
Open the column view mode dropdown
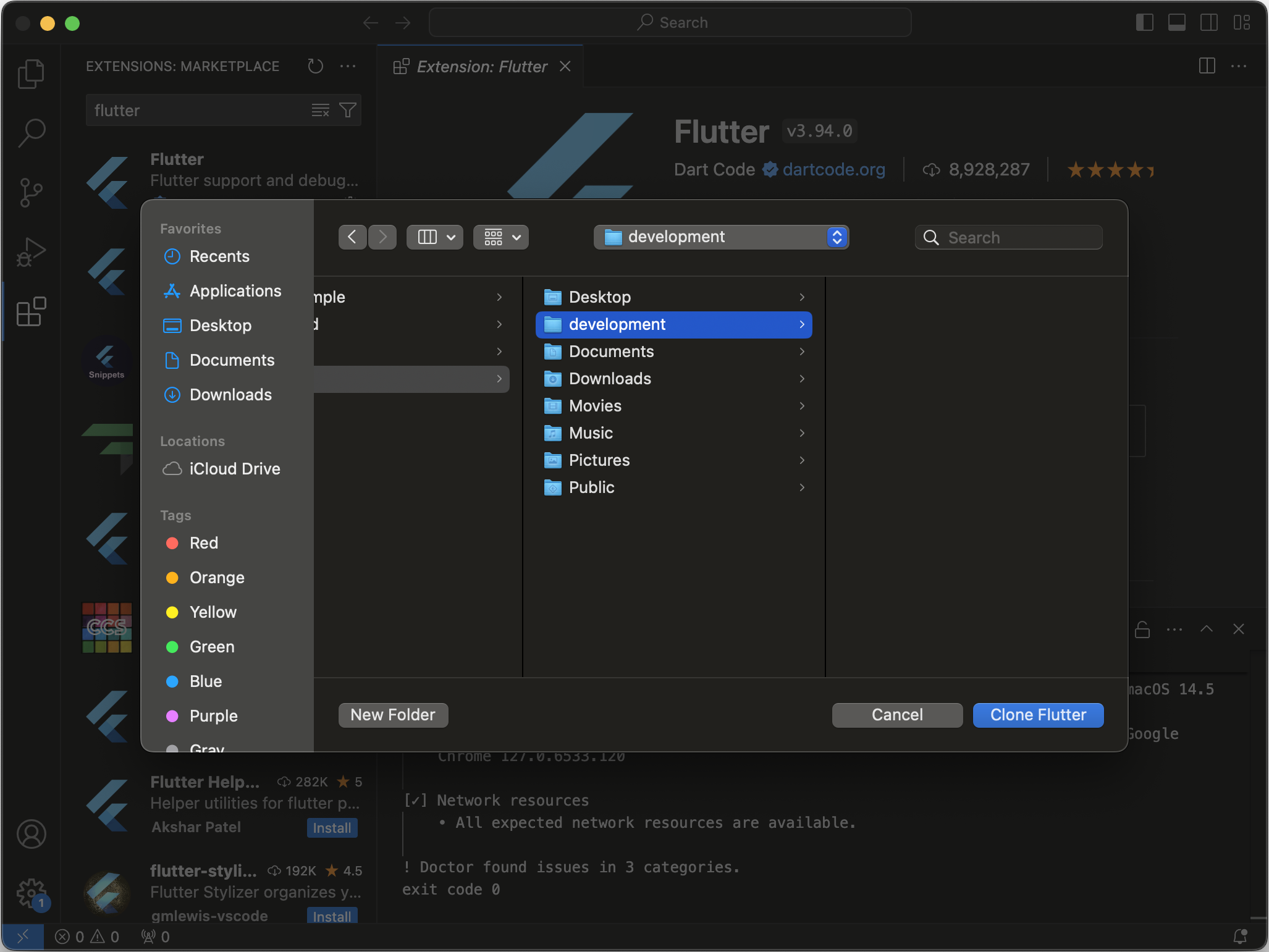click(x=435, y=237)
